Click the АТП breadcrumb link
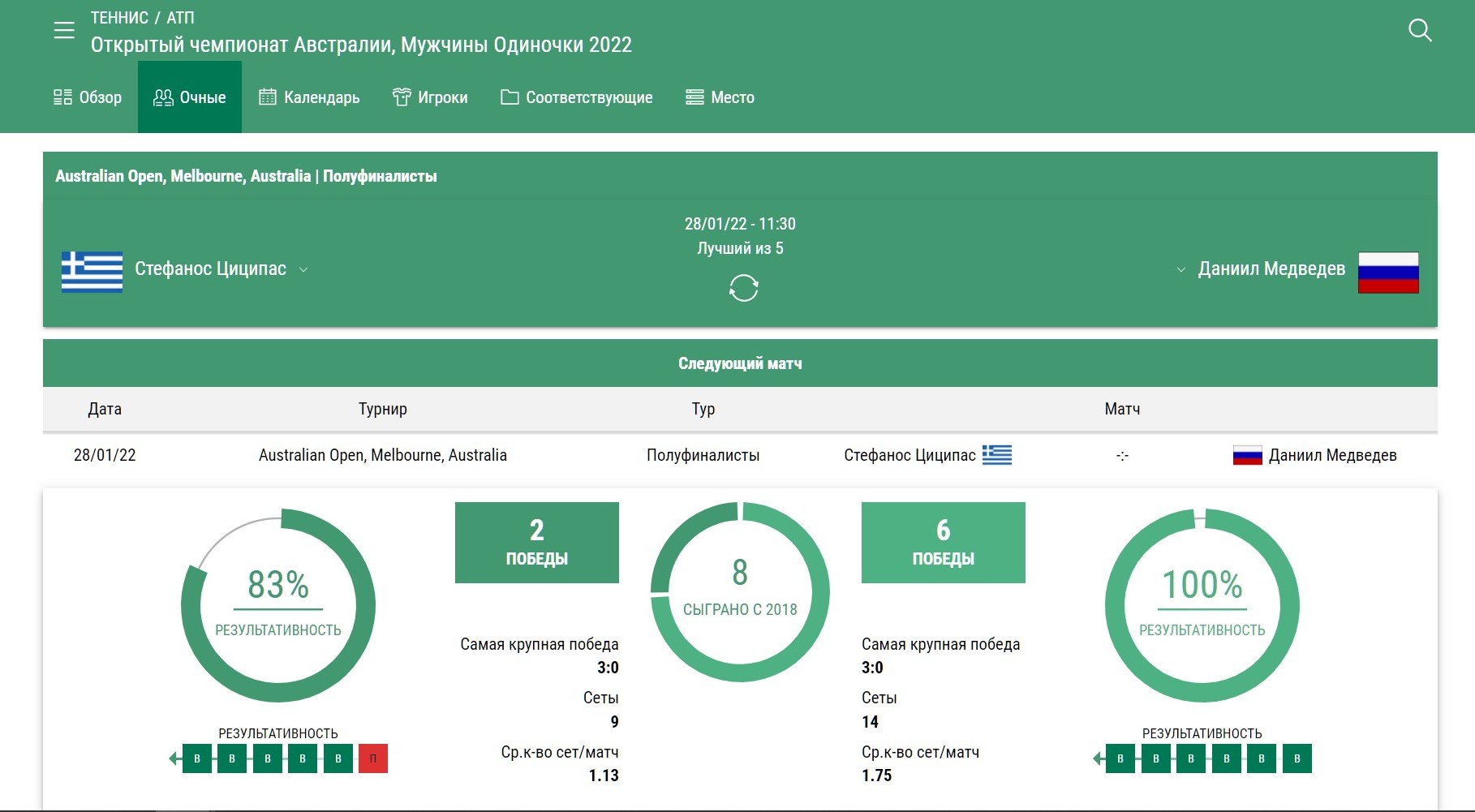Viewport: 1475px width, 812px height. [x=180, y=18]
